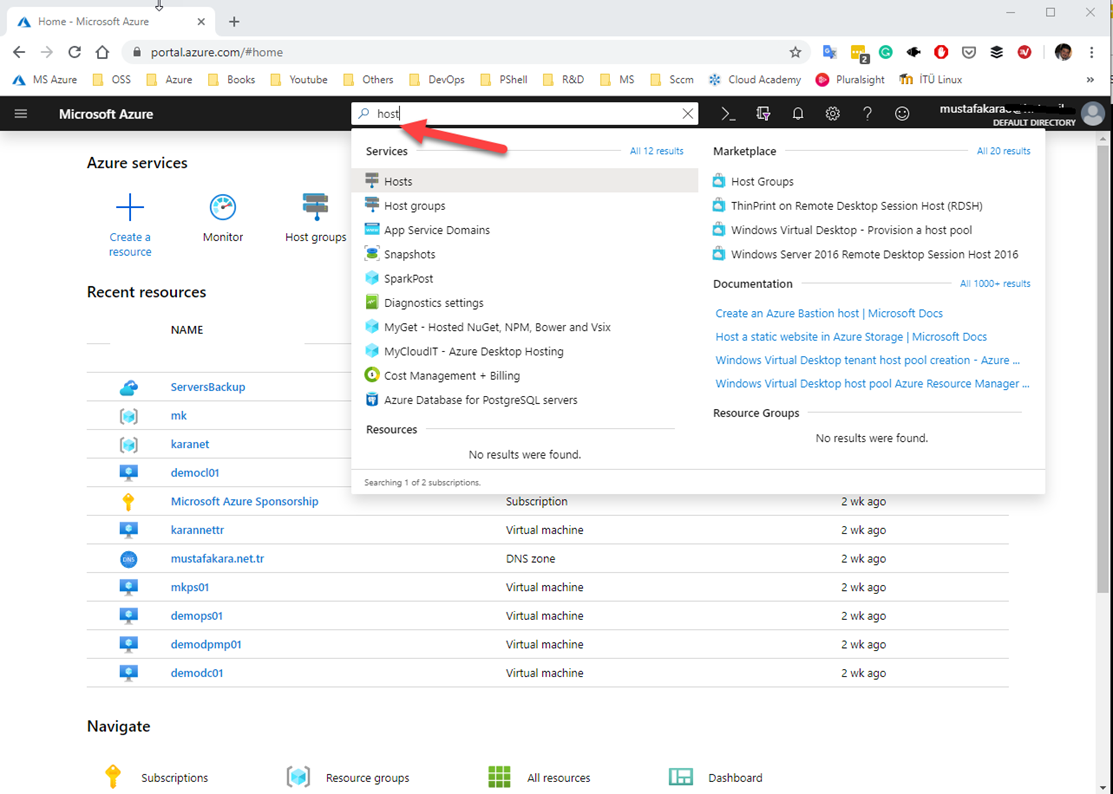
Task: Select Diagnostics settings result
Action: click(525, 302)
